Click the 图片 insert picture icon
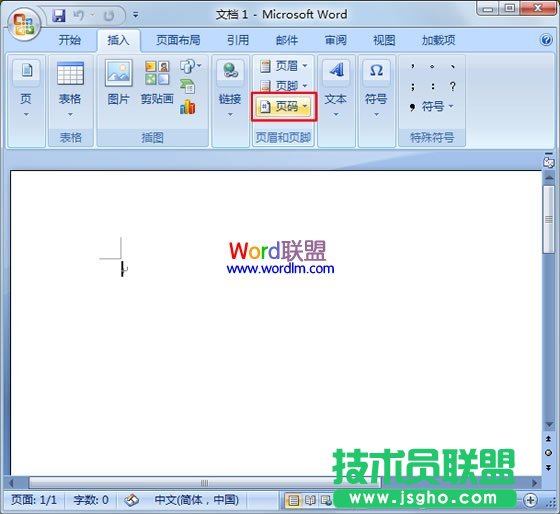The width and height of the screenshot is (560, 514). click(119, 82)
